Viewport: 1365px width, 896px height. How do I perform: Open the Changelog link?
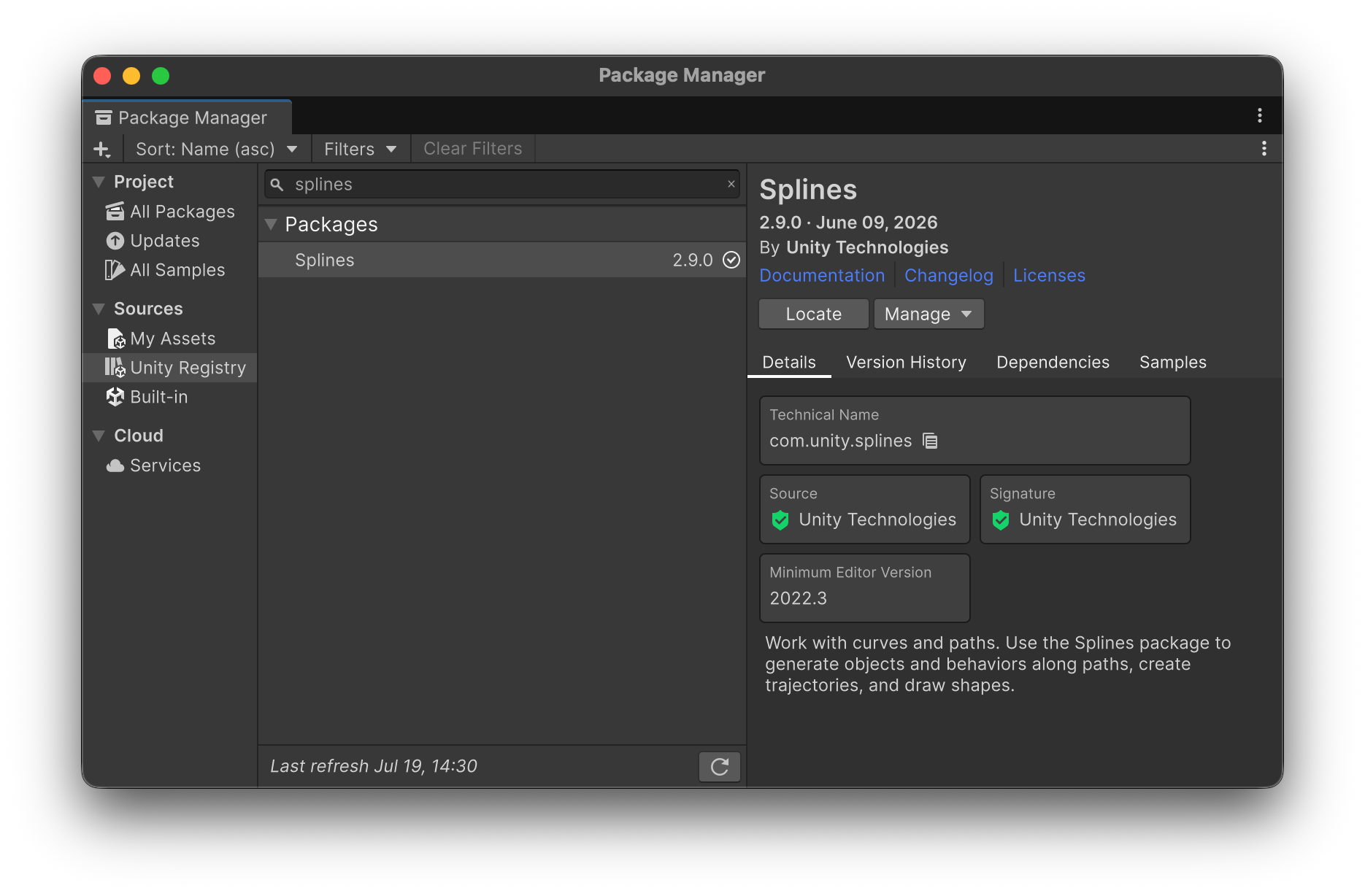coord(948,276)
